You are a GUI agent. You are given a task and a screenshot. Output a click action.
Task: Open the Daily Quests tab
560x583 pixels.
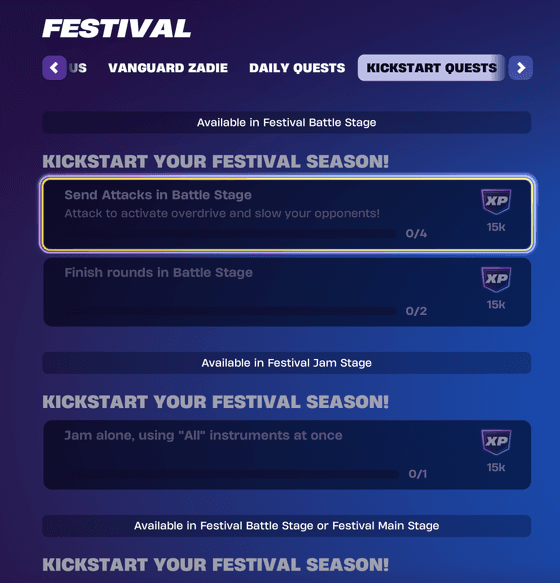point(297,68)
